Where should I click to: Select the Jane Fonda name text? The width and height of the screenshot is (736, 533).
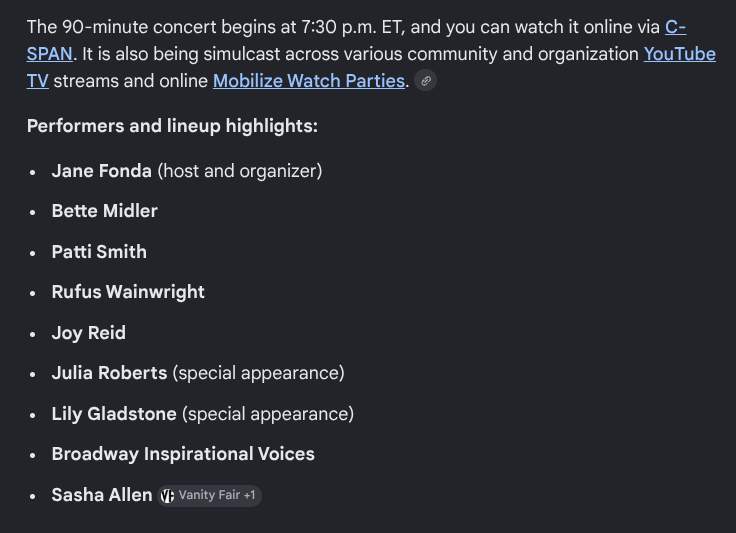tap(102, 171)
